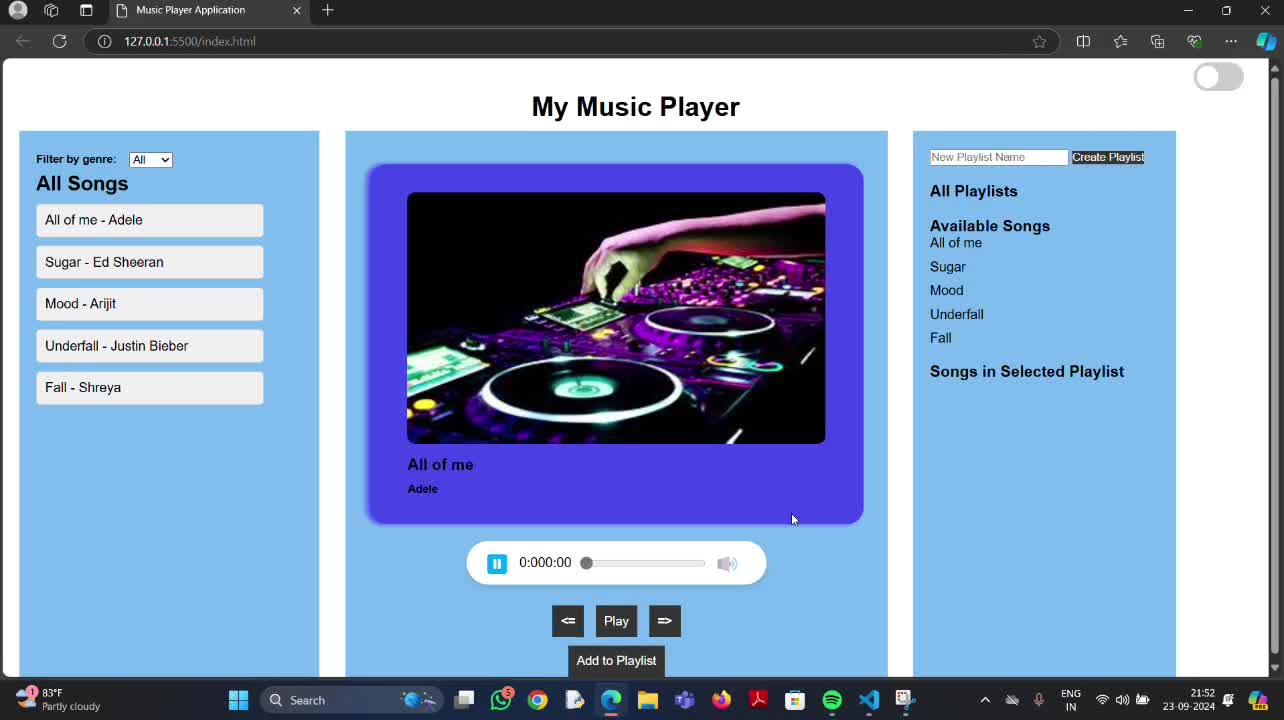Click the DJ turntable album artwork
The image size is (1284, 720).
(616, 318)
